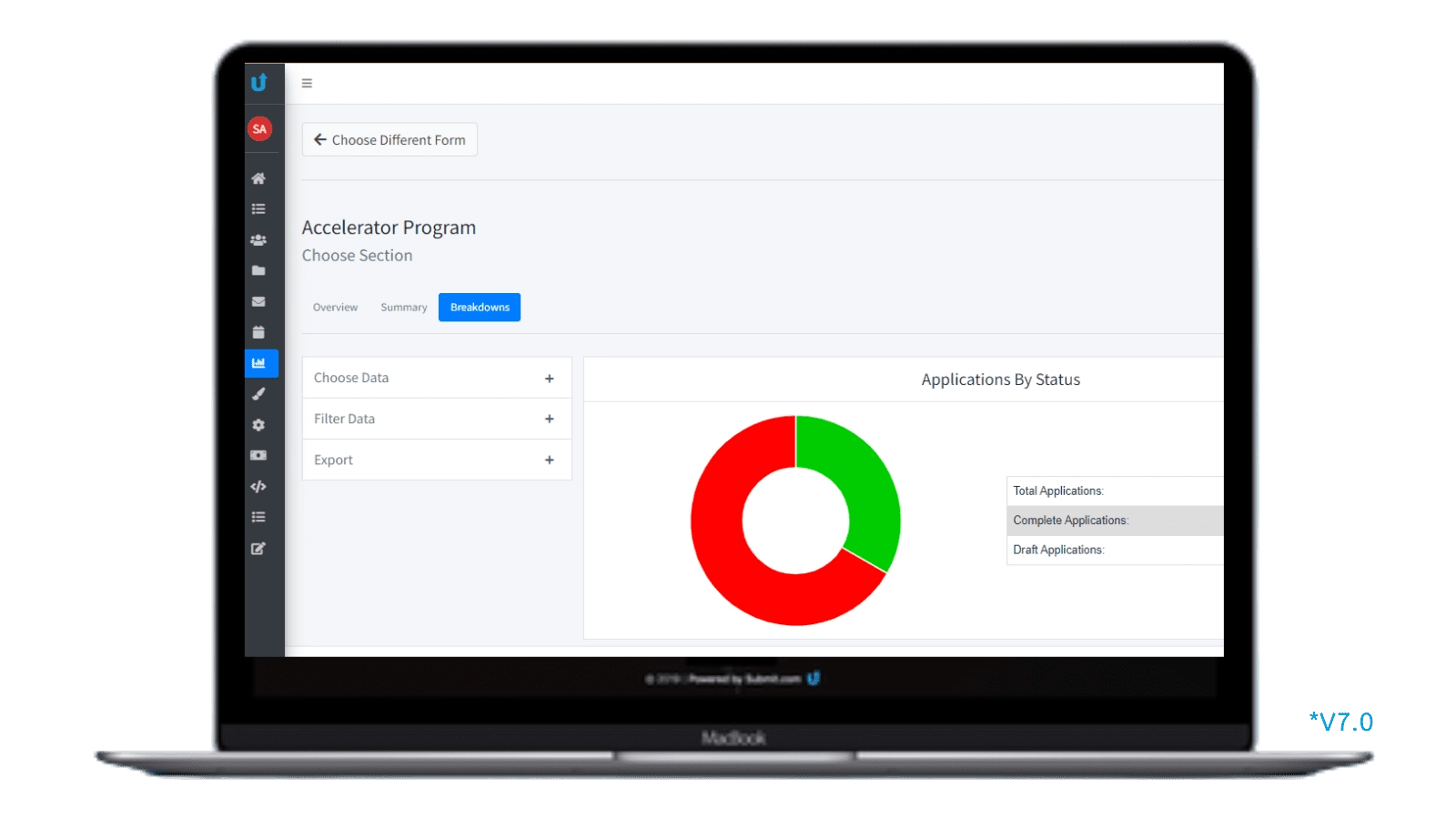The width and height of the screenshot is (1456, 819).
Task: Open the Settings gear icon
Action: 259,425
